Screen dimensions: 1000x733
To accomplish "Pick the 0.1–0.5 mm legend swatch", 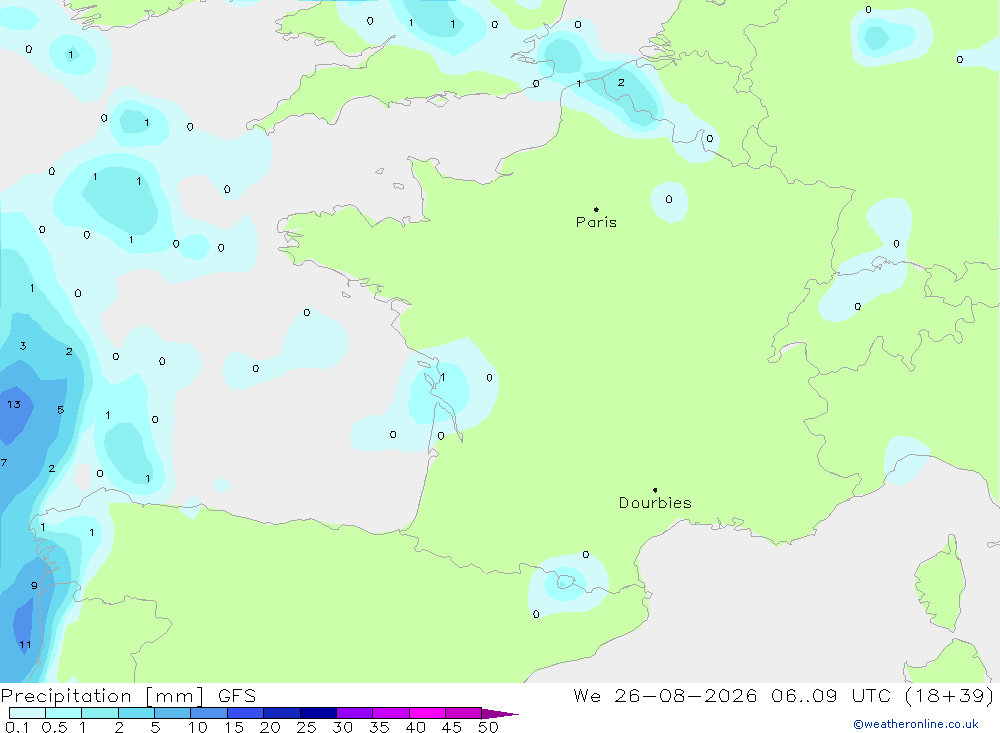I will click(27, 713).
